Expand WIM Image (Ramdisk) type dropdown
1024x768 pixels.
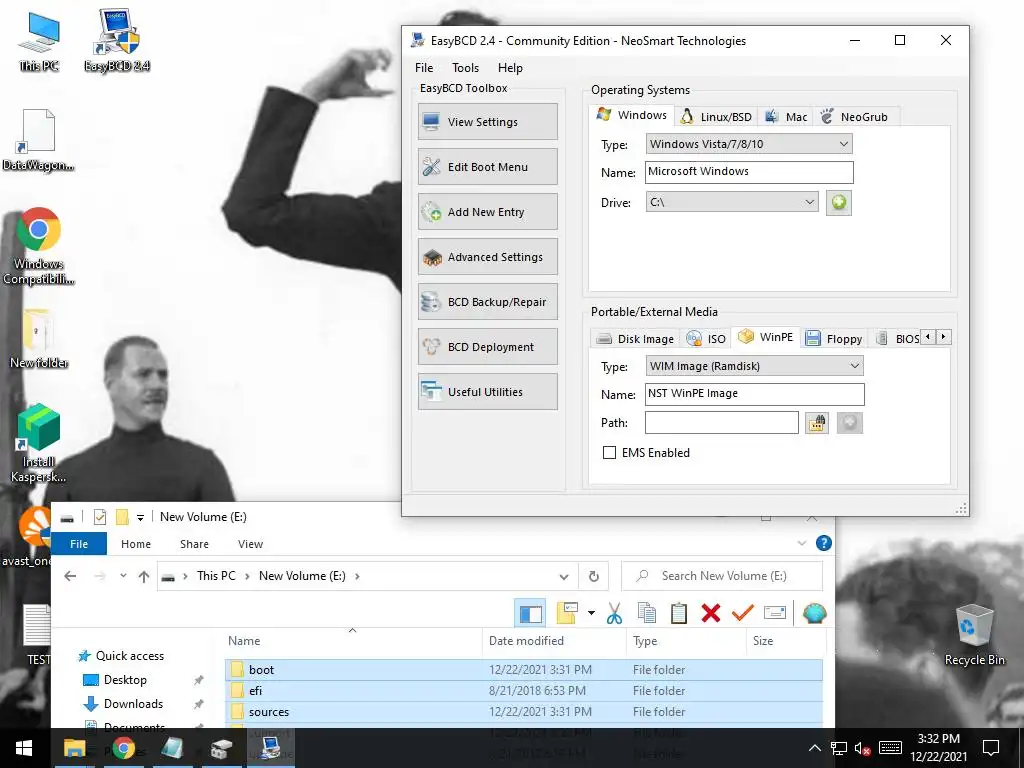pos(754,366)
